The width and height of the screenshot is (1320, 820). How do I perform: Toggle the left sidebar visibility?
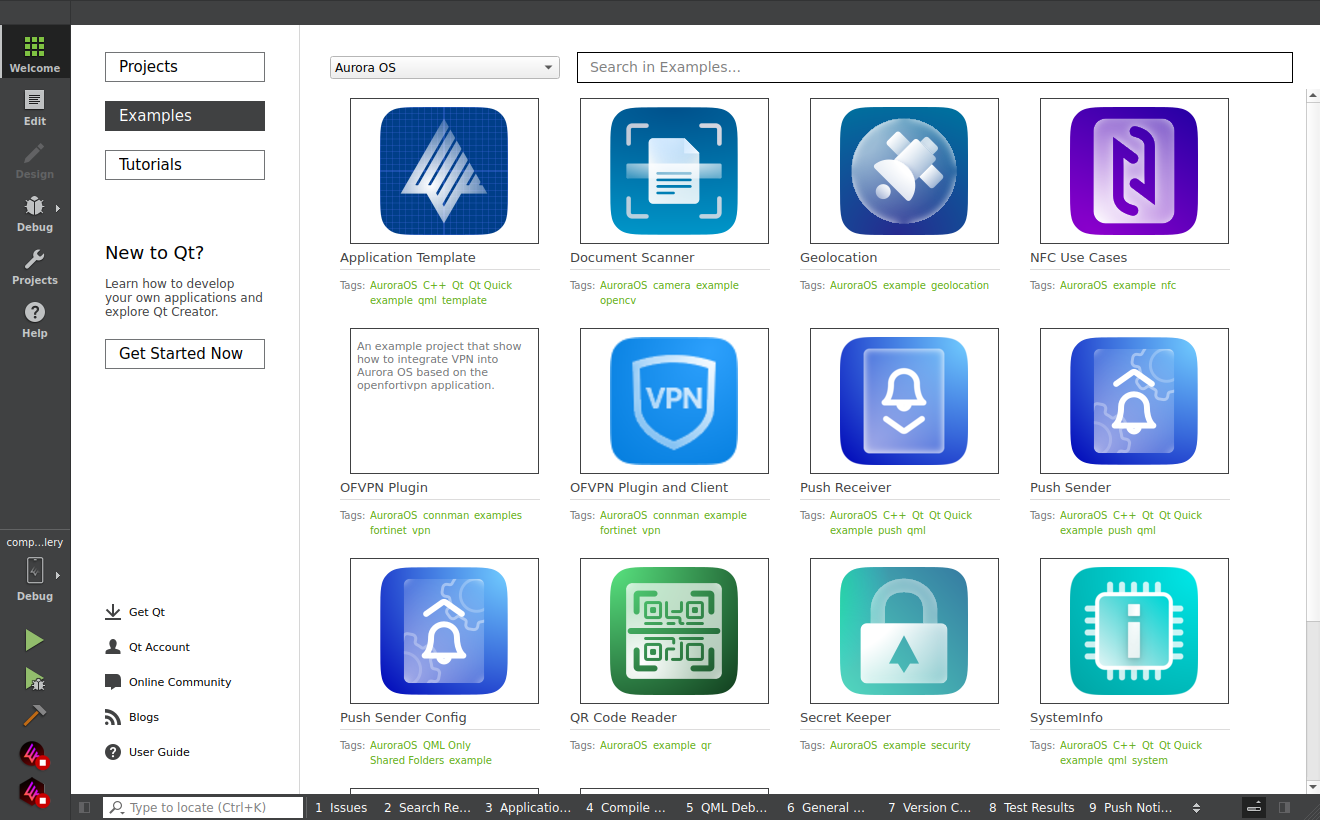(x=85, y=807)
